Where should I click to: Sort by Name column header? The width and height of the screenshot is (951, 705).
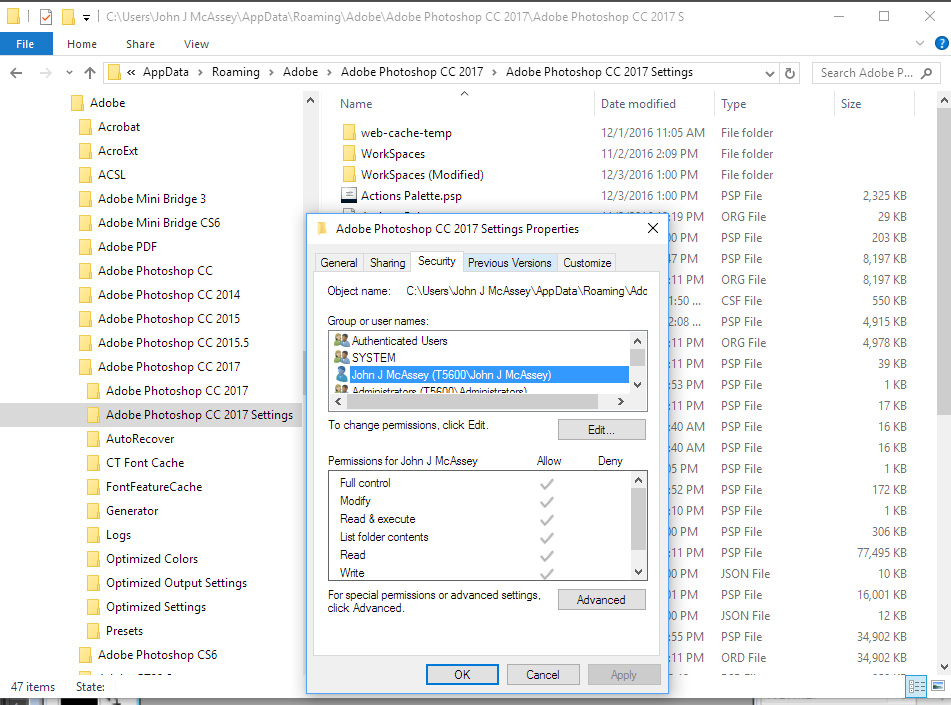[x=356, y=104]
